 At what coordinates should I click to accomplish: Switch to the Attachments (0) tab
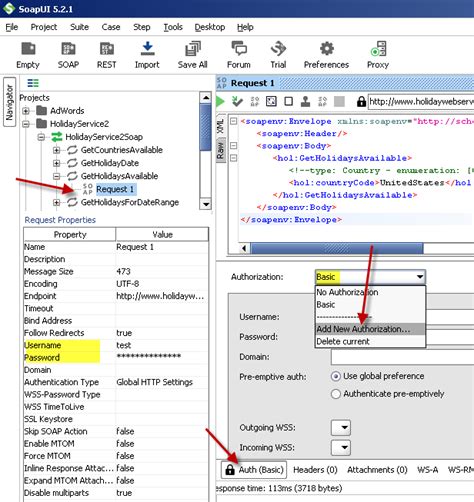pyautogui.click(x=377, y=470)
